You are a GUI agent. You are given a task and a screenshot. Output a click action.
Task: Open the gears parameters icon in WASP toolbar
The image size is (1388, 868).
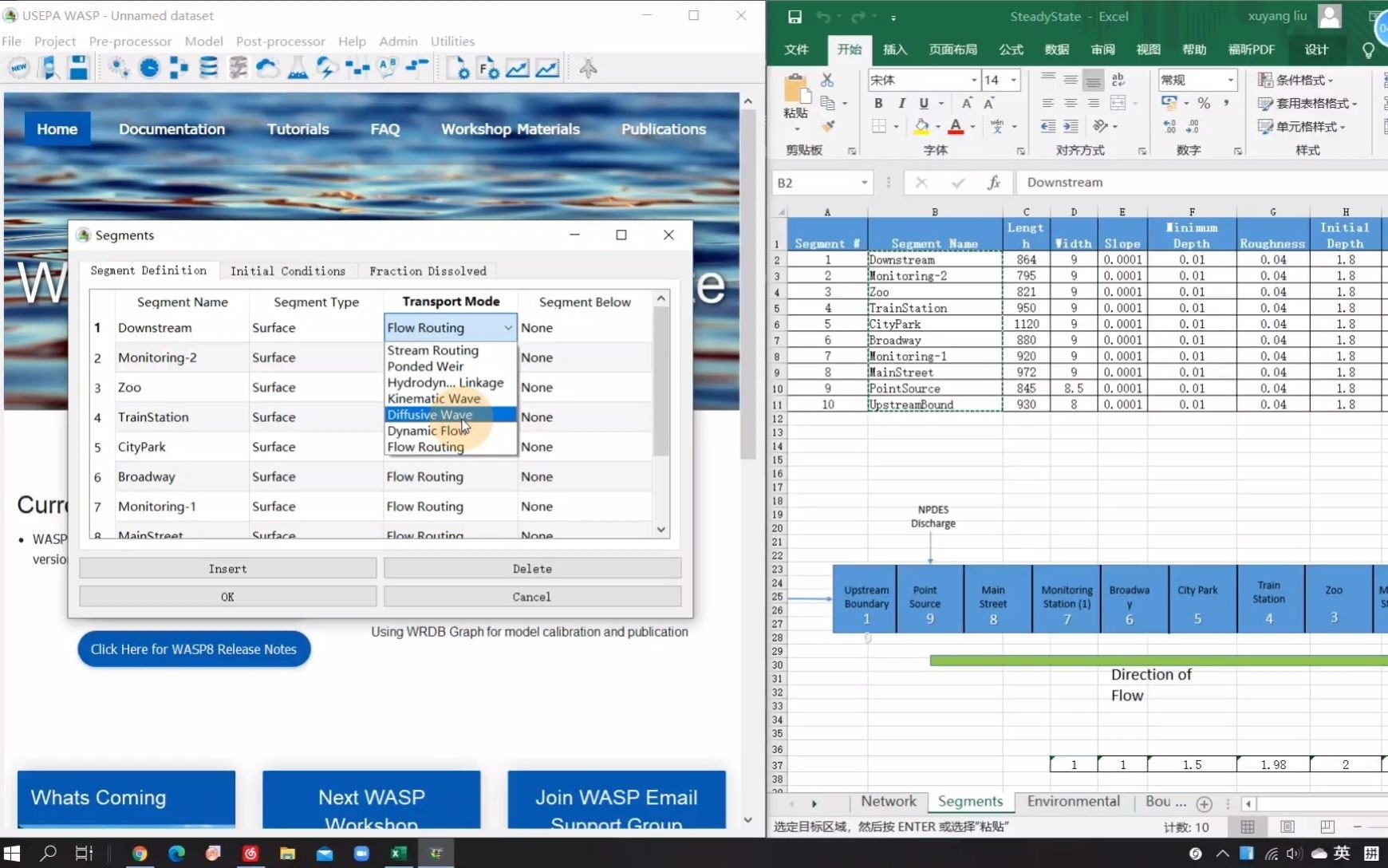point(119,69)
